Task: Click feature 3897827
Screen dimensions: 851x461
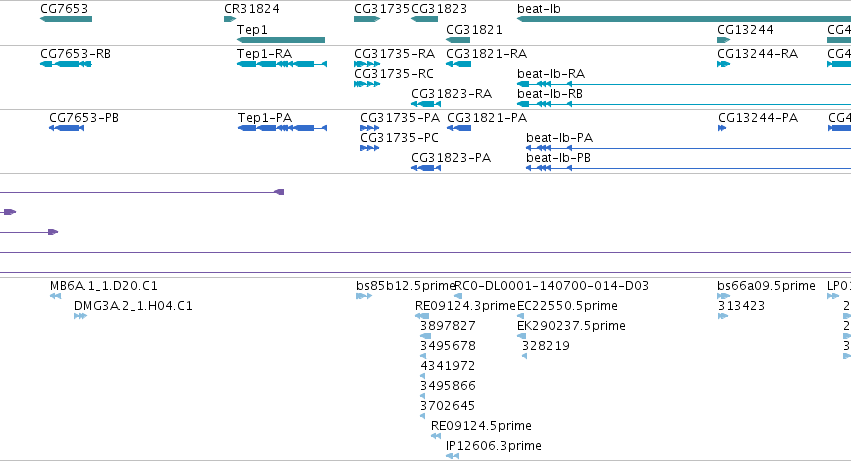Action: [426, 336]
